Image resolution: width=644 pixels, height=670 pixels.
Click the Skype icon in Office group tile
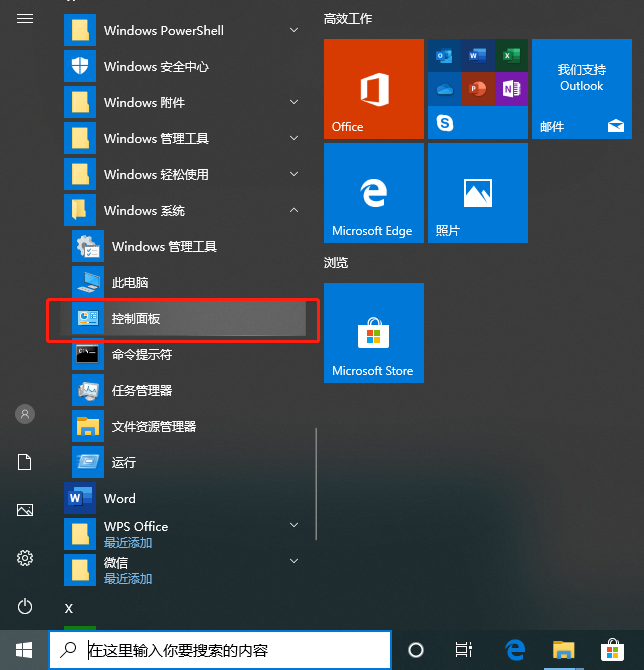(x=445, y=123)
